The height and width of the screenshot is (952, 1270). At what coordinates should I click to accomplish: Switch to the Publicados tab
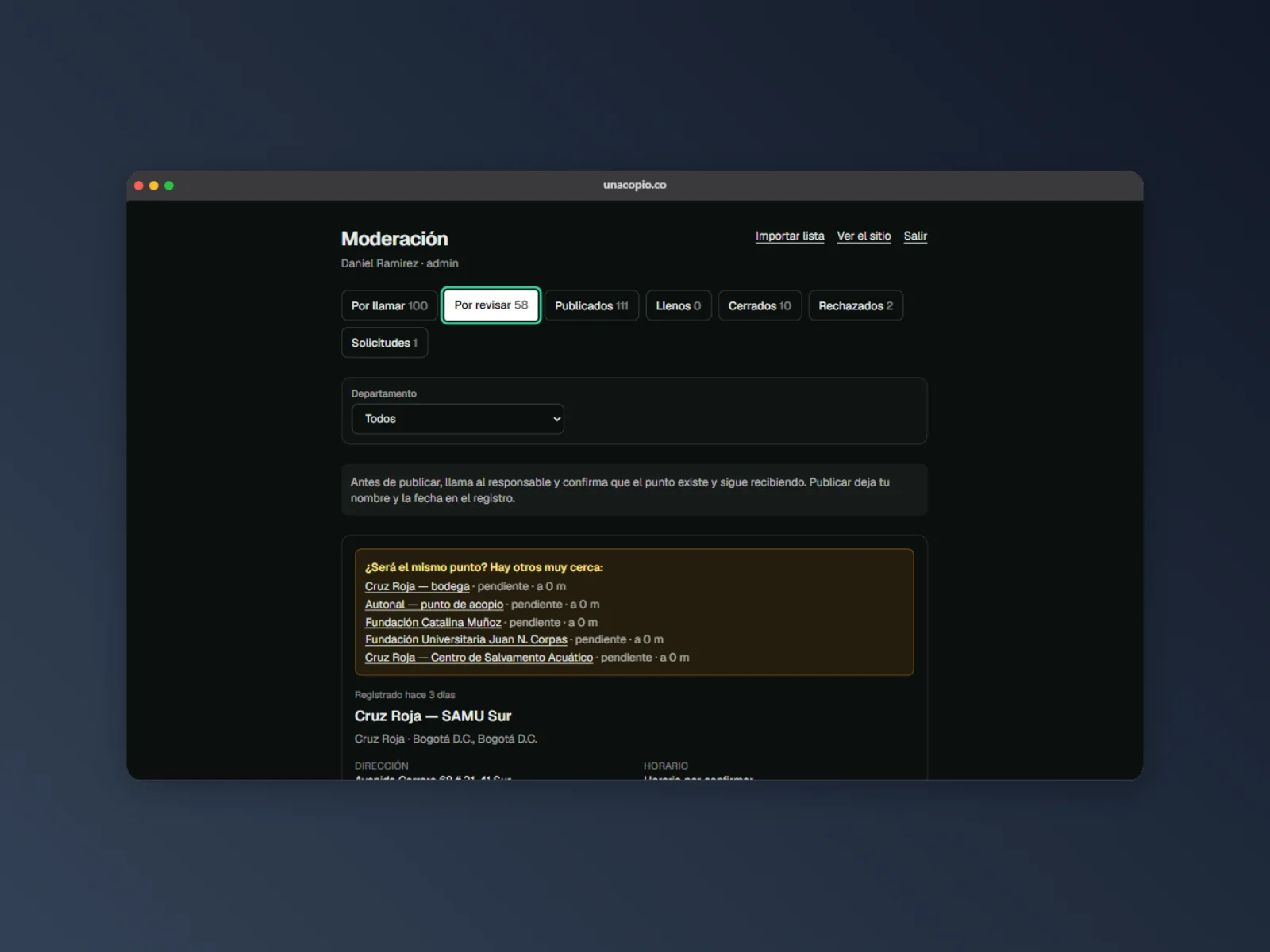(591, 305)
